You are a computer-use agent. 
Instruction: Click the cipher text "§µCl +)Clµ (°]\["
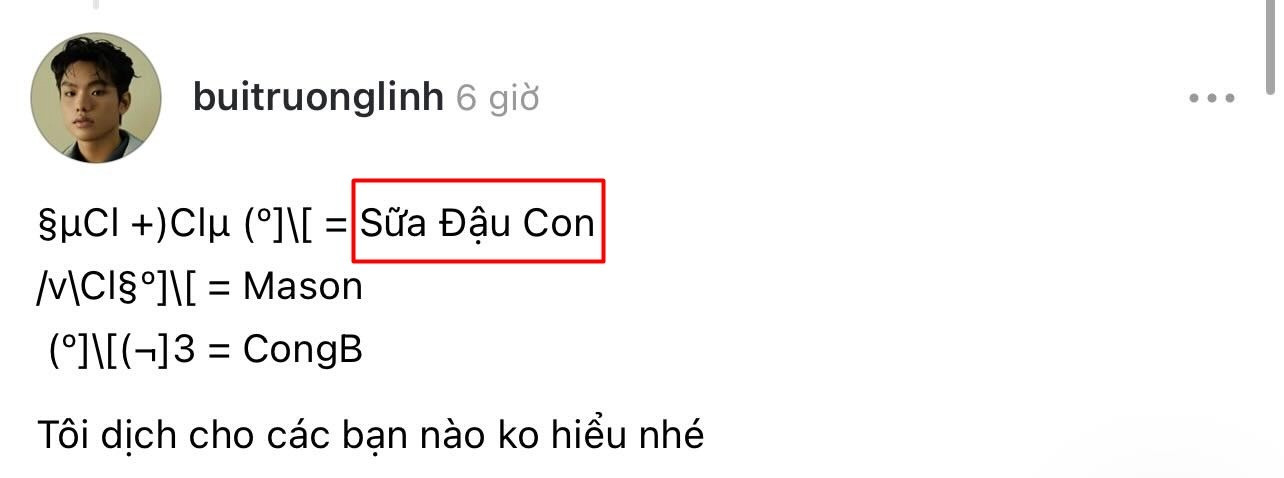coord(177,224)
